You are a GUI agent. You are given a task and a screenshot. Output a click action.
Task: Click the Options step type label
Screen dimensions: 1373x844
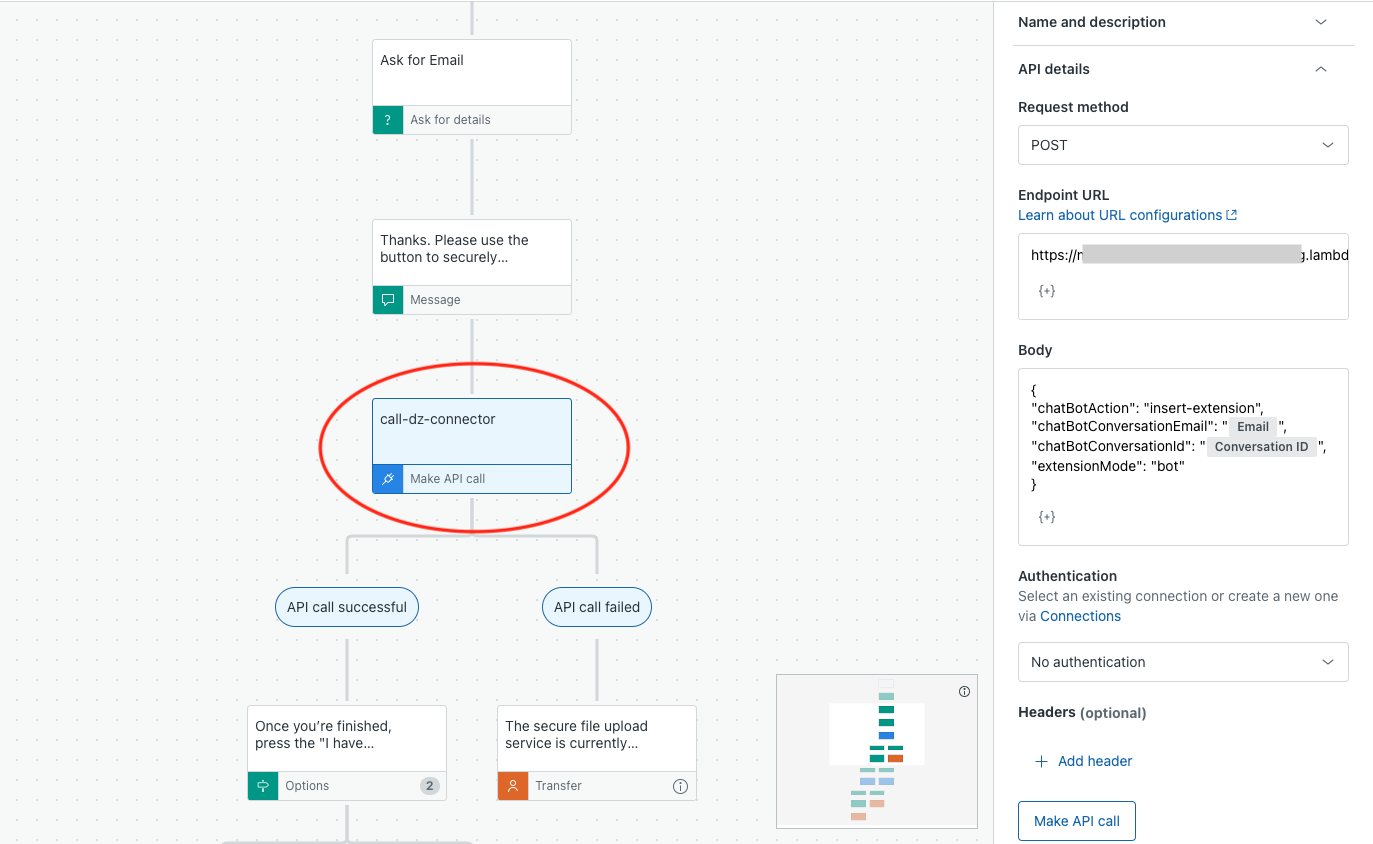tap(307, 786)
